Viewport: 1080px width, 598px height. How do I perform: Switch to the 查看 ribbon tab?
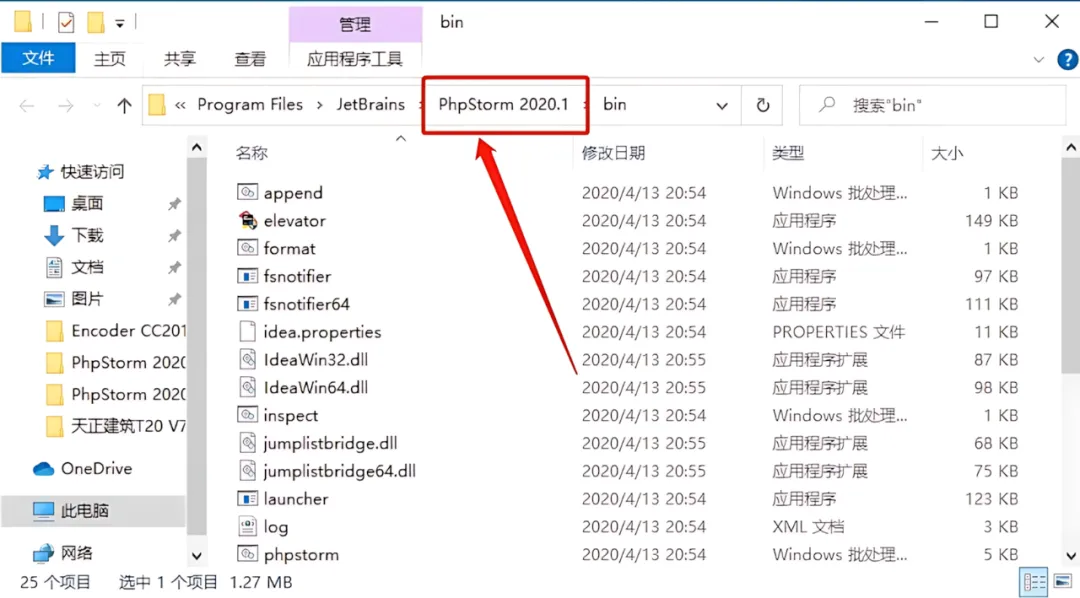point(250,59)
